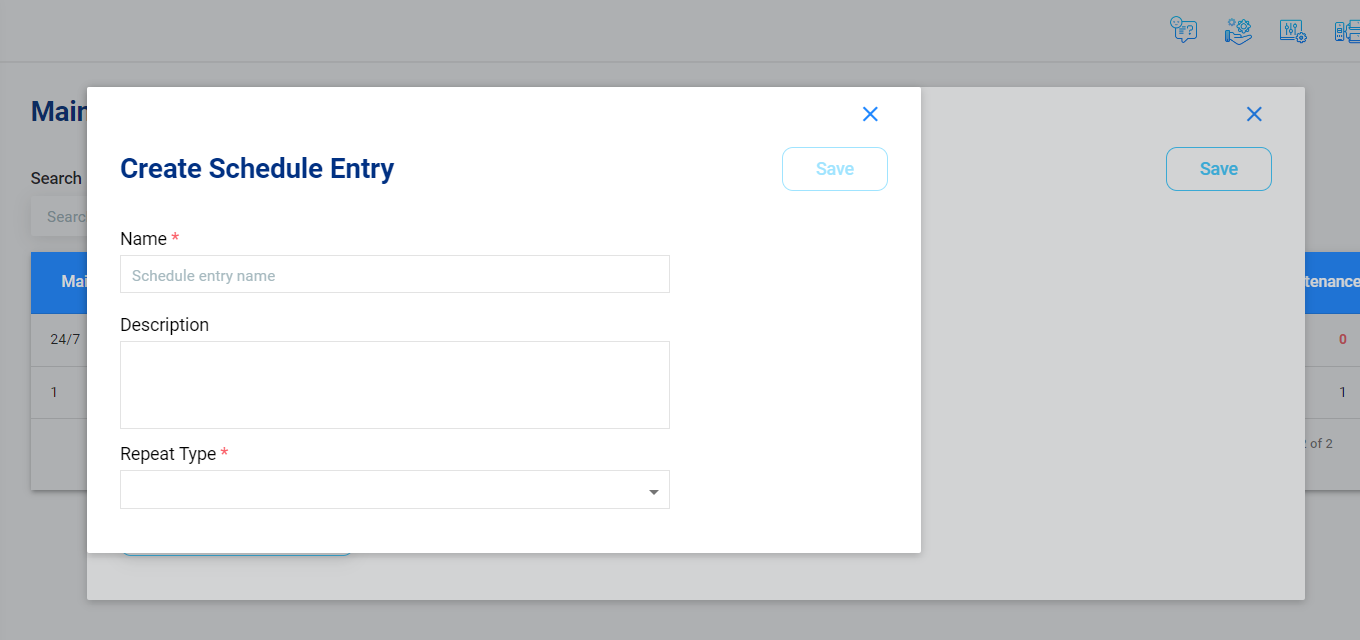1360x640 pixels.
Task: Click the background panel Save button
Action: pos(1219,169)
